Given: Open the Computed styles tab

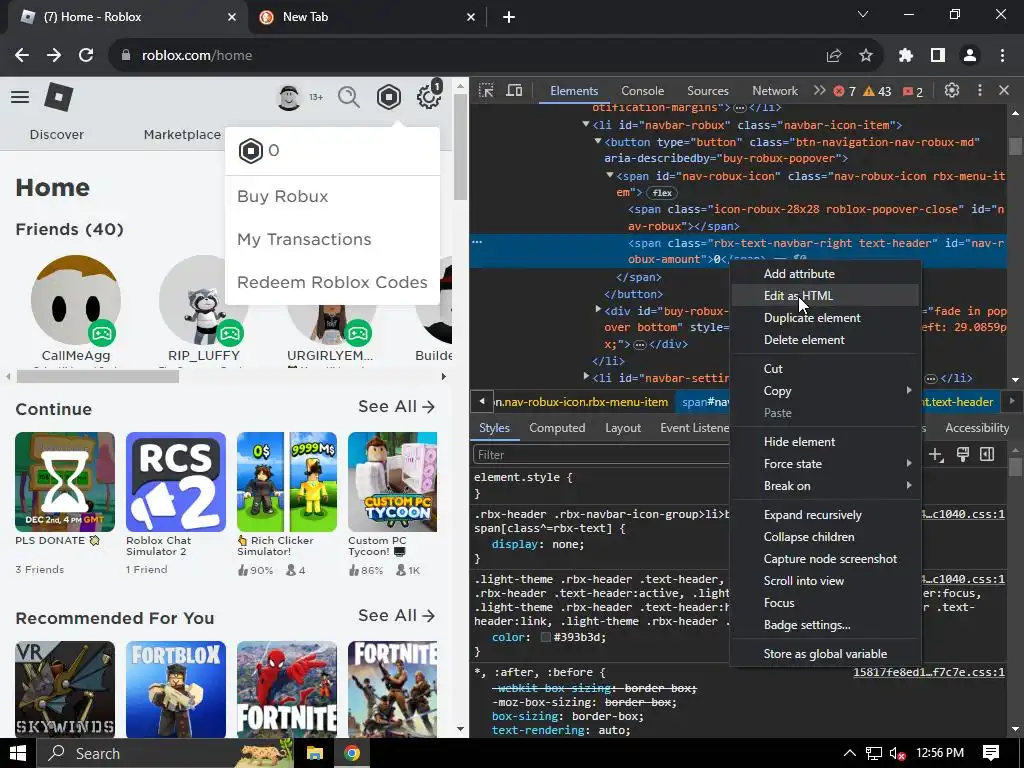Looking at the screenshot, I should coord(557,428).
